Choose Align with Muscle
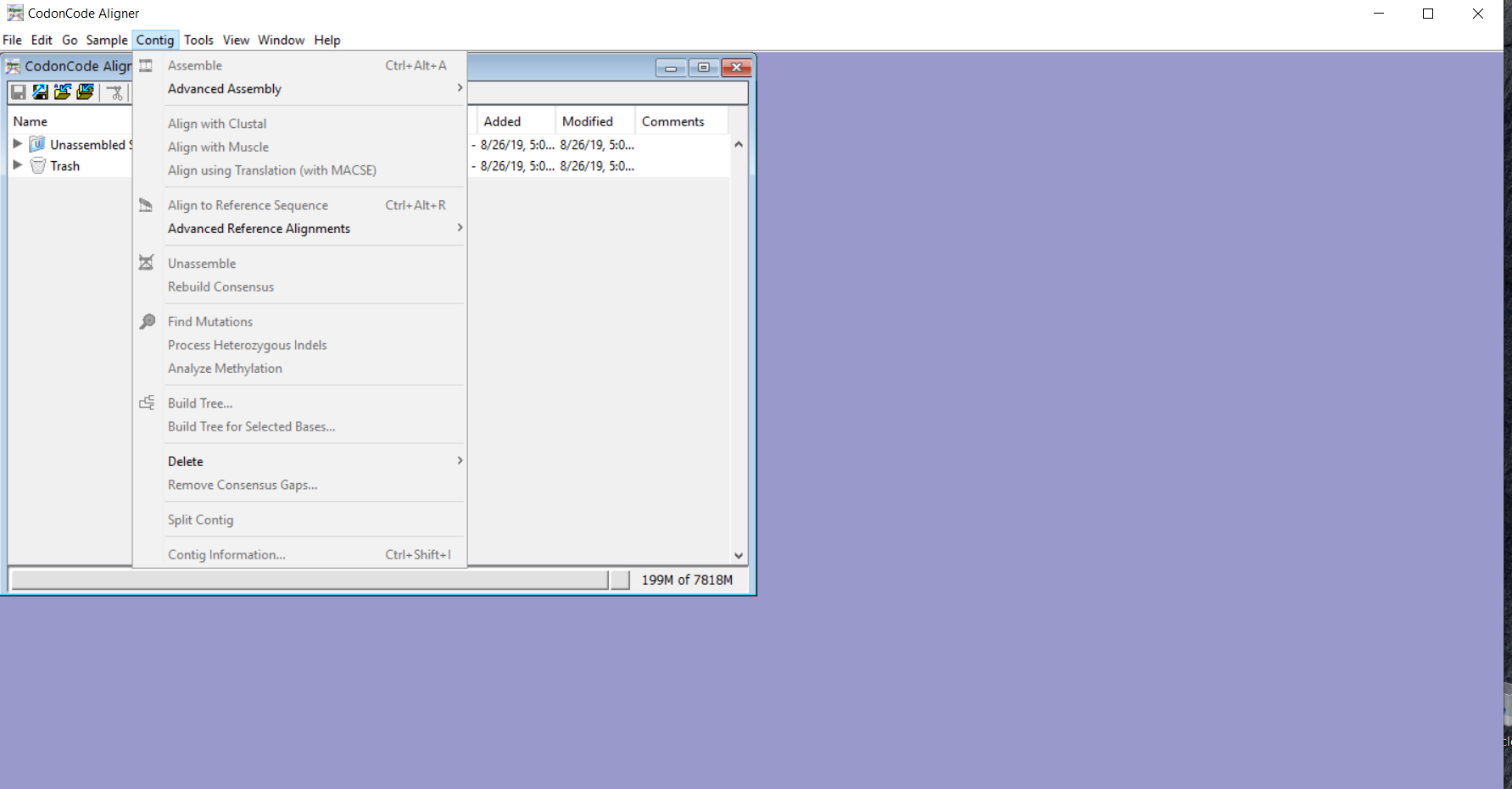The width and height of the screenshot is (1512, 789). (x=300, y=147)
